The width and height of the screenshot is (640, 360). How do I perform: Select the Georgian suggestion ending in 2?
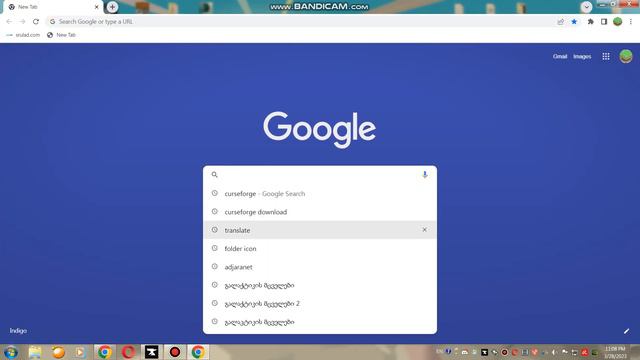pos(320,304)
